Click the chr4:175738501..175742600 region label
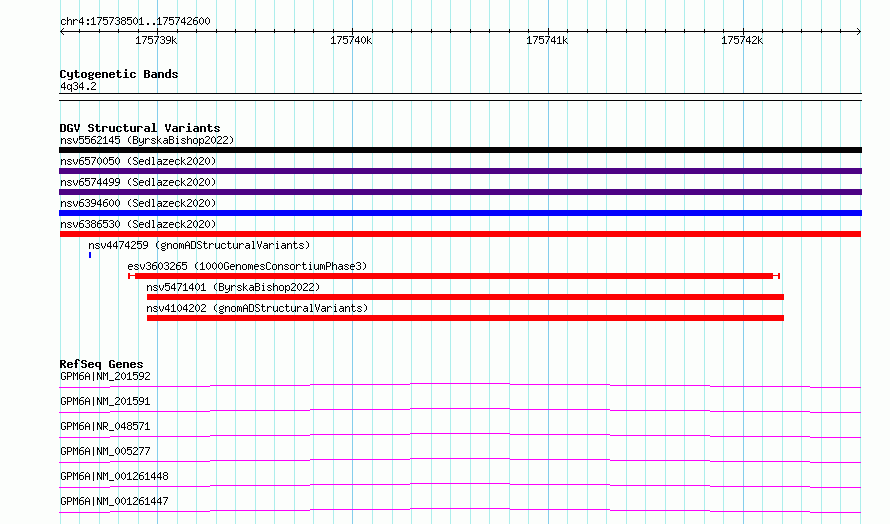 coord(135,21)
